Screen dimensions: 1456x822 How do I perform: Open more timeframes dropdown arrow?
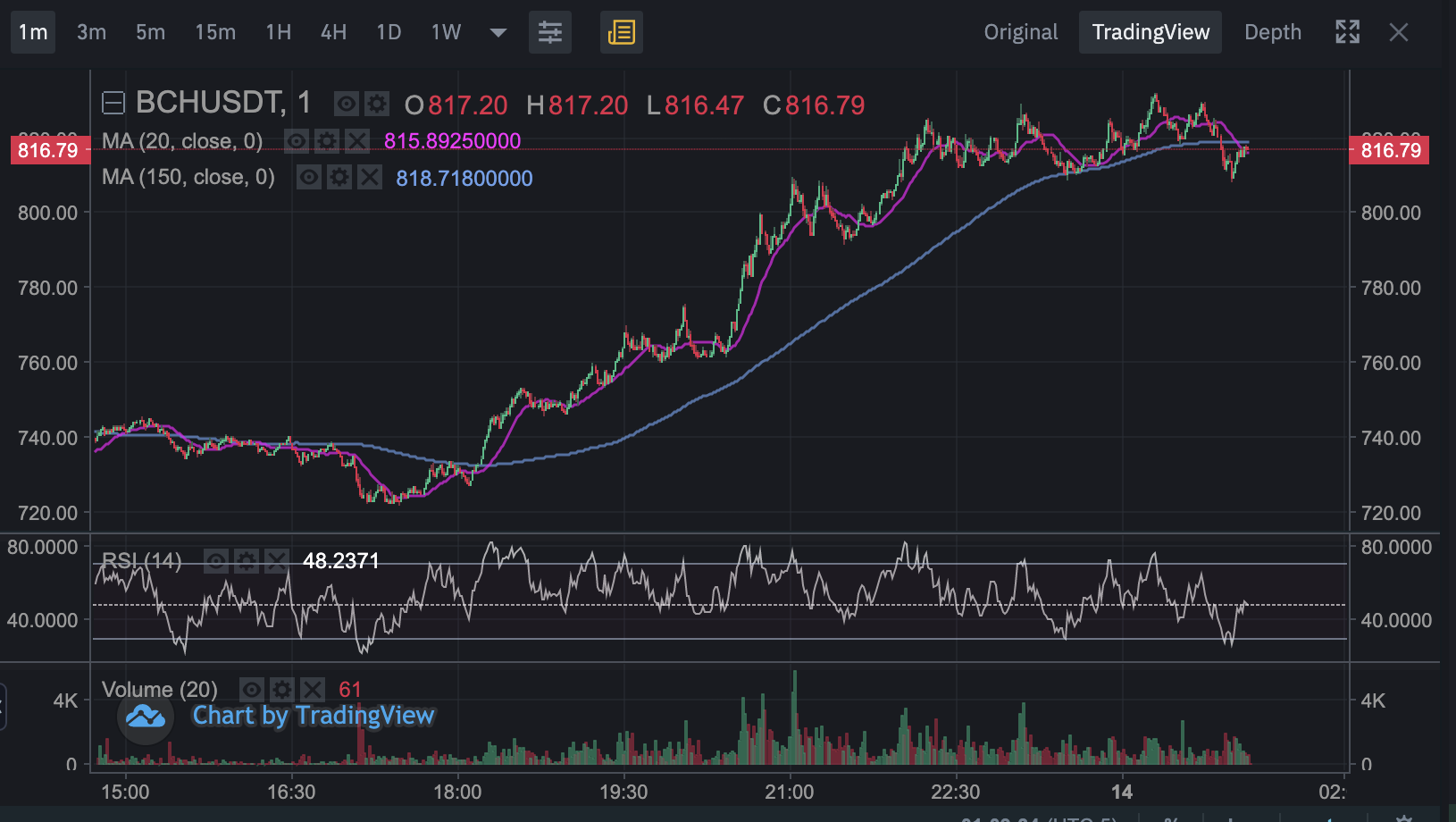click(x=498, y=33)
